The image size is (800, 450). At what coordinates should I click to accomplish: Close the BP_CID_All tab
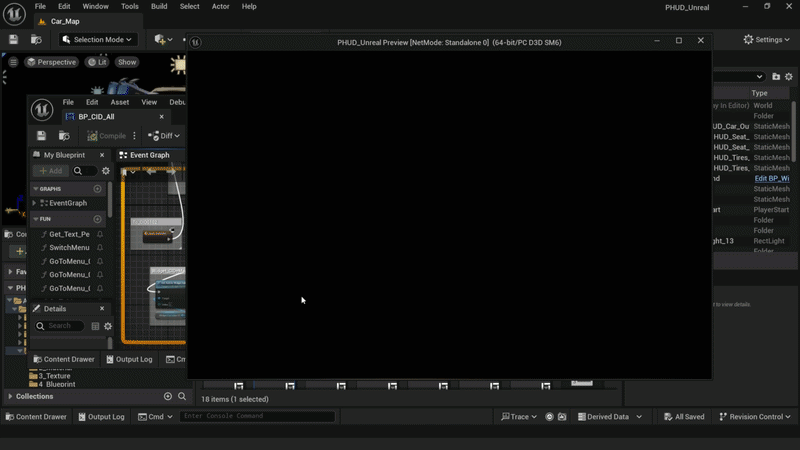tap(161, 117)
